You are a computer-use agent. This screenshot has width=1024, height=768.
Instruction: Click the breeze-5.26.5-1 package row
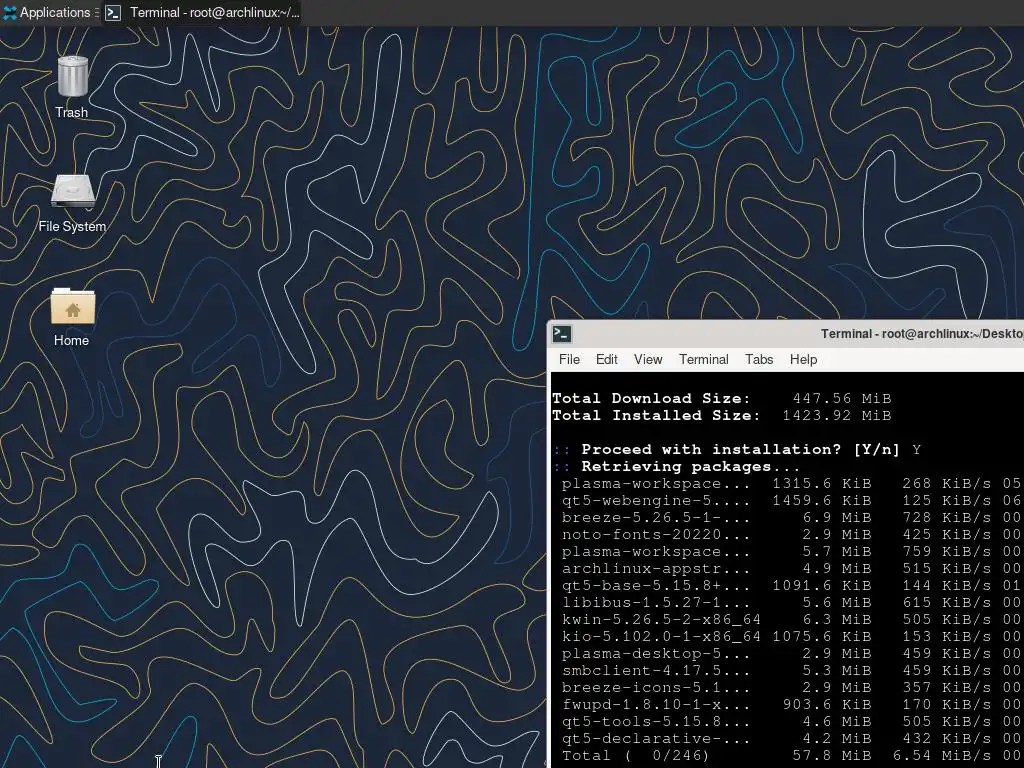791,517
